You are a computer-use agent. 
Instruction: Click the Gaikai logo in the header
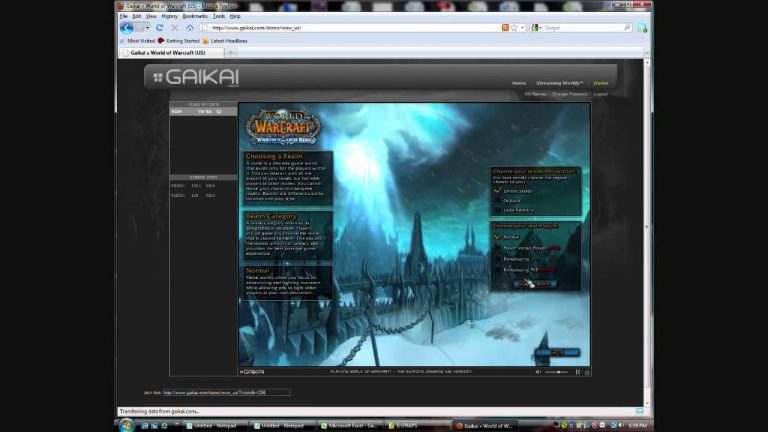(x=196, y=77)
